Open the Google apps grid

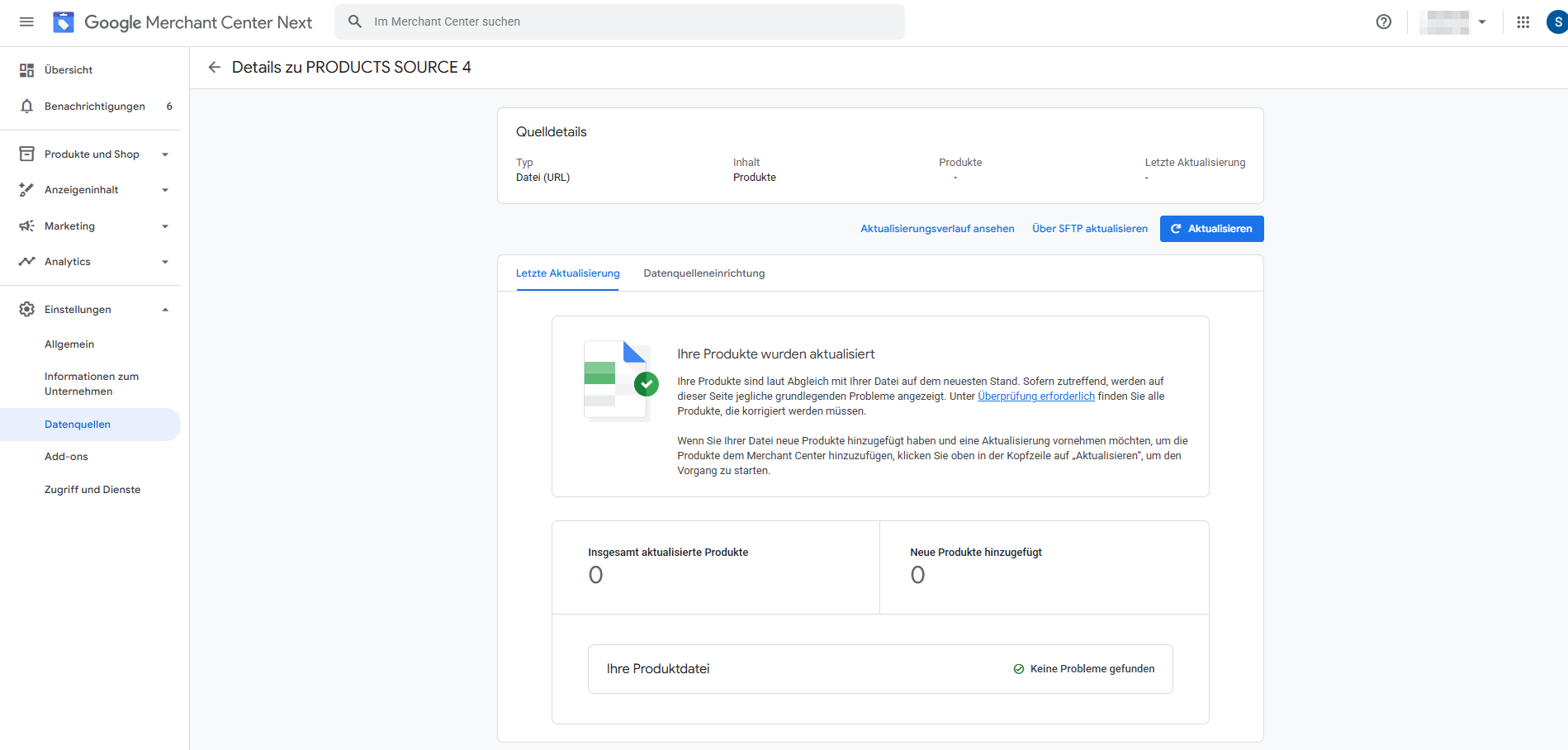[1523, 21]
